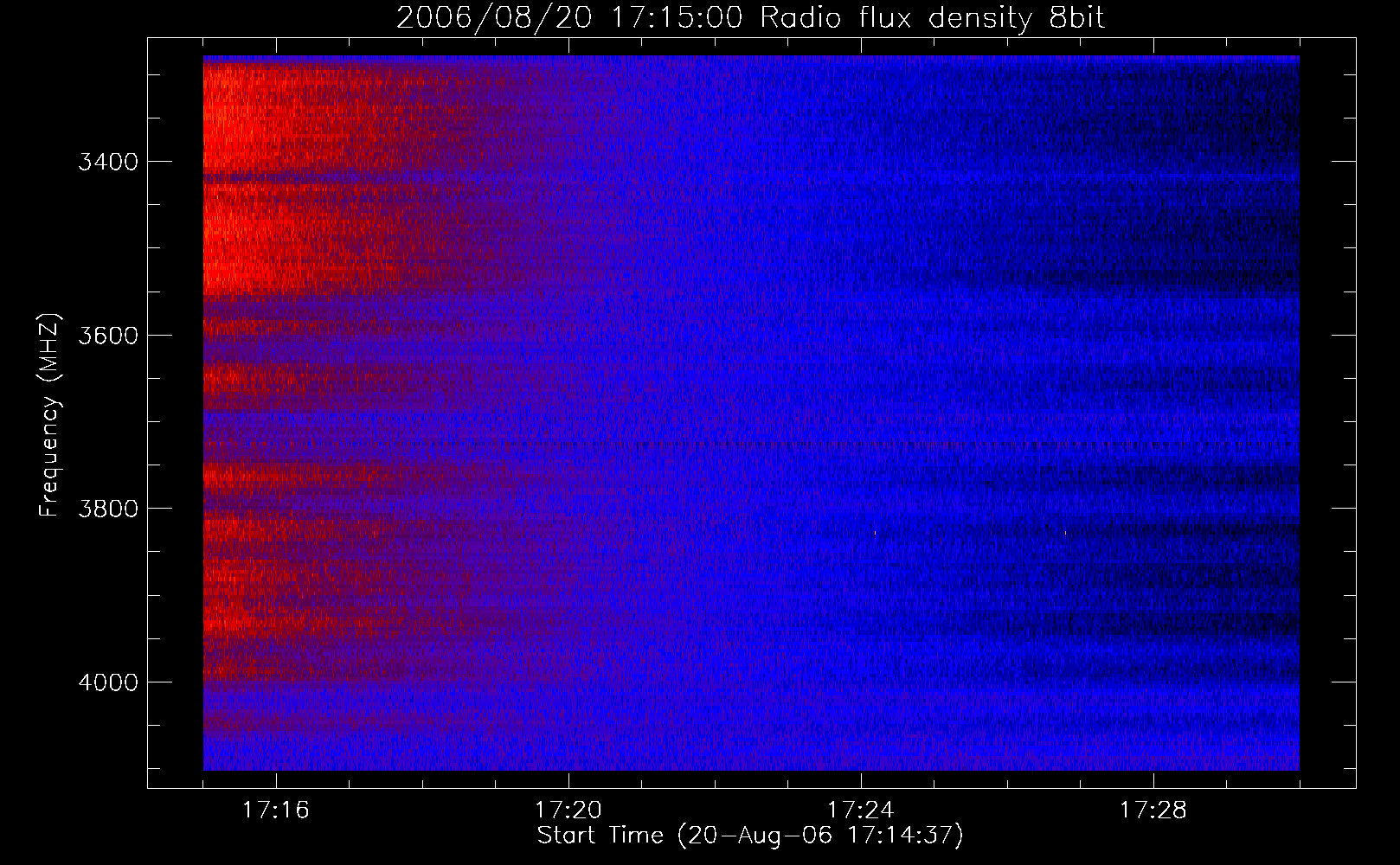Click the "Frequency (MHZ)" y-axis label
Image resolution: width=1400 pixels, height=865 pixels.
pyautogui.click(x=48, y=415)
